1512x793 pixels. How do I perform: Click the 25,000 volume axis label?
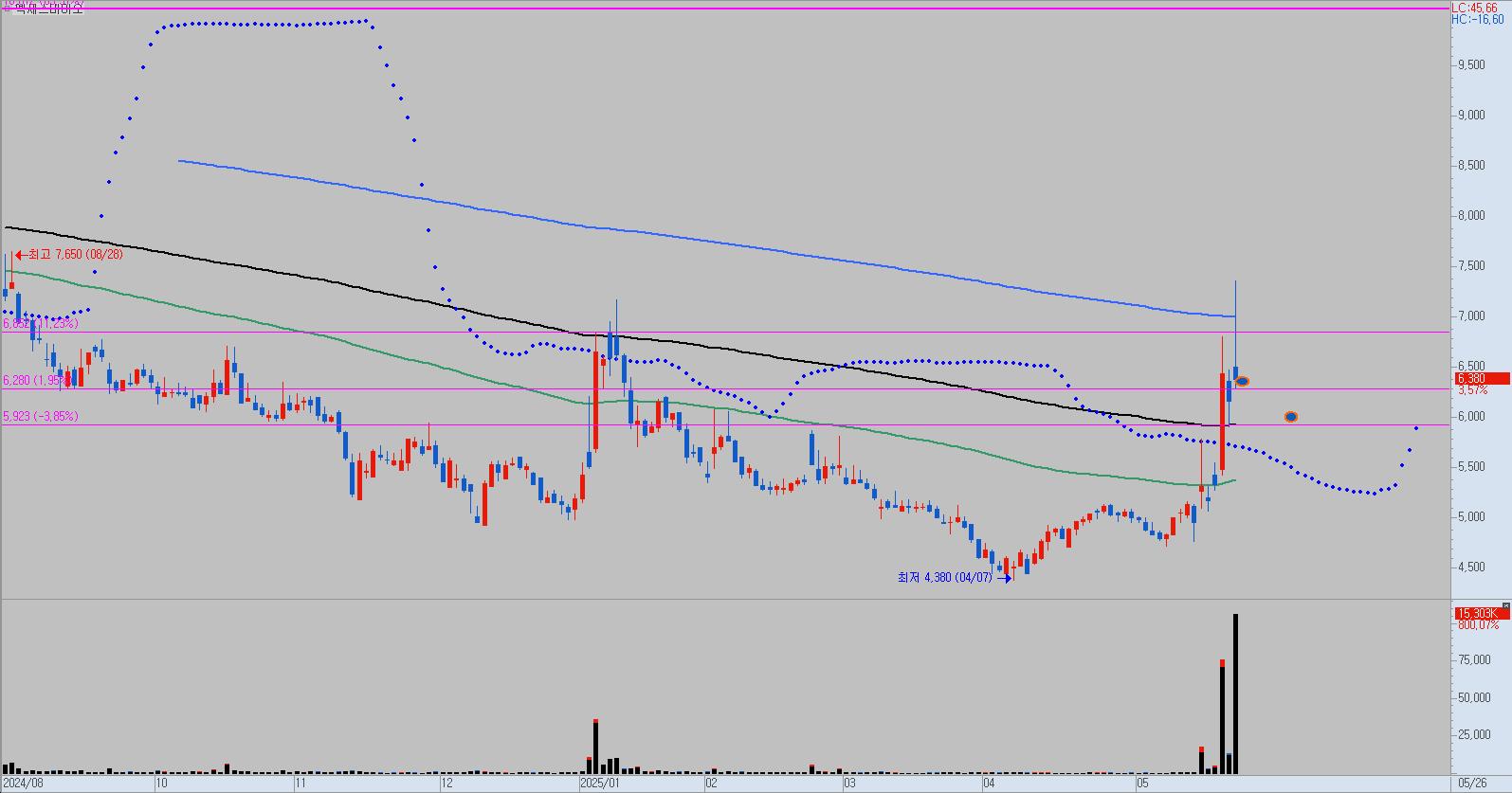click(x=1474, y=735)
